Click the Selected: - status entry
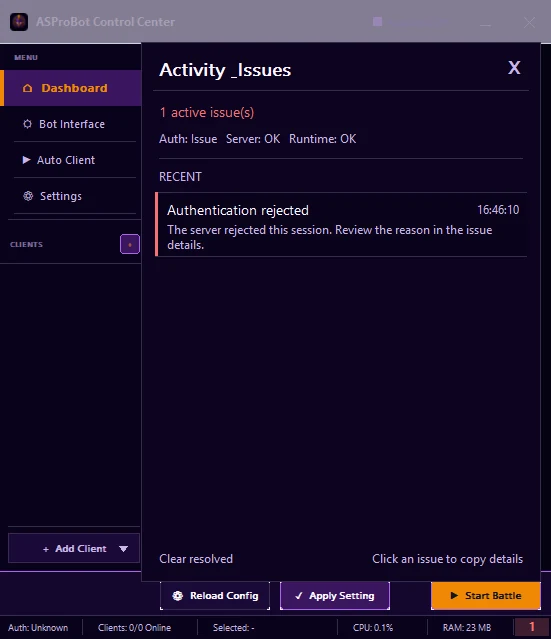 pos(234,628)
